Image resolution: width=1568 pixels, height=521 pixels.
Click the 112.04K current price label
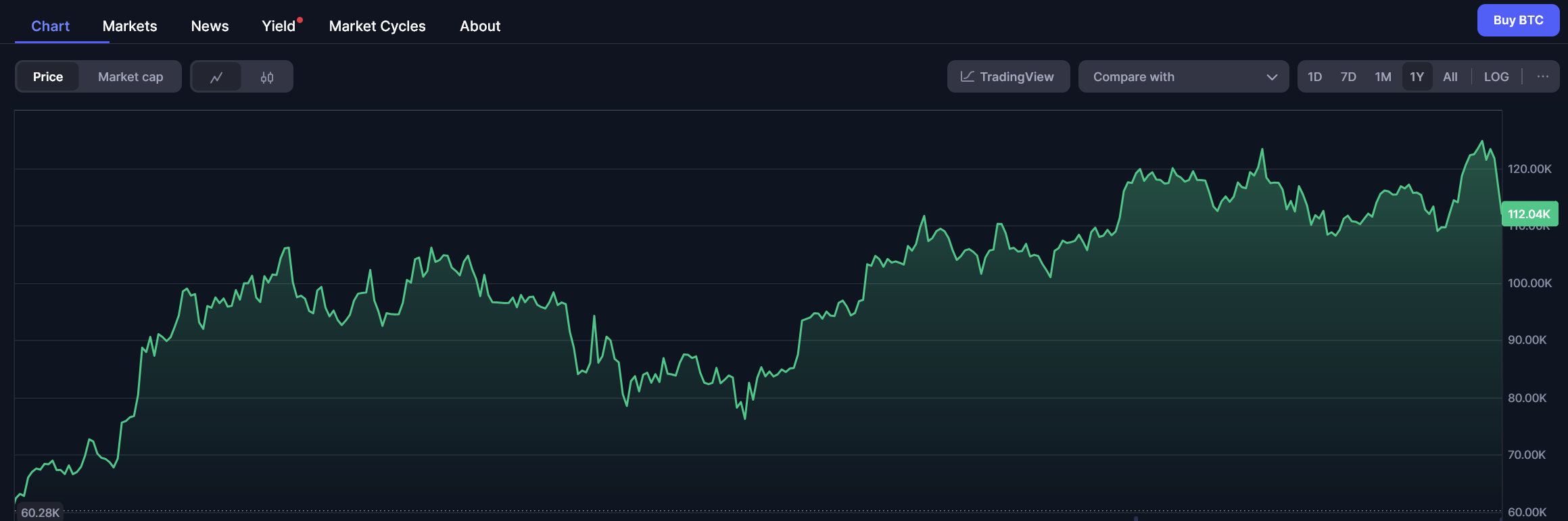(1529, 214)
